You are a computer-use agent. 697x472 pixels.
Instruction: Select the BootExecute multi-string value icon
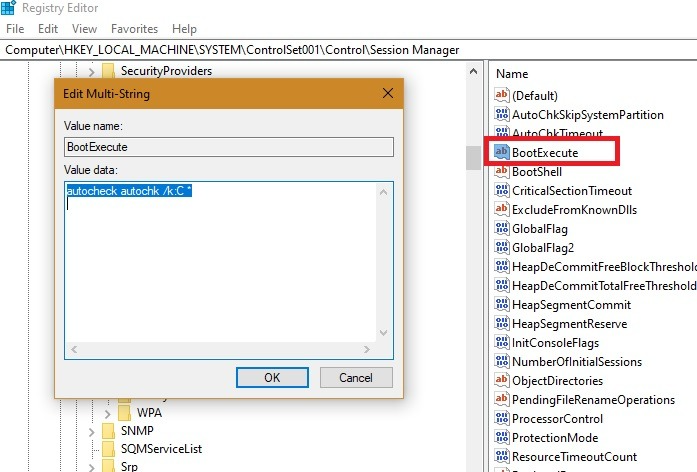pyautogui.click(x=501, y=152)
